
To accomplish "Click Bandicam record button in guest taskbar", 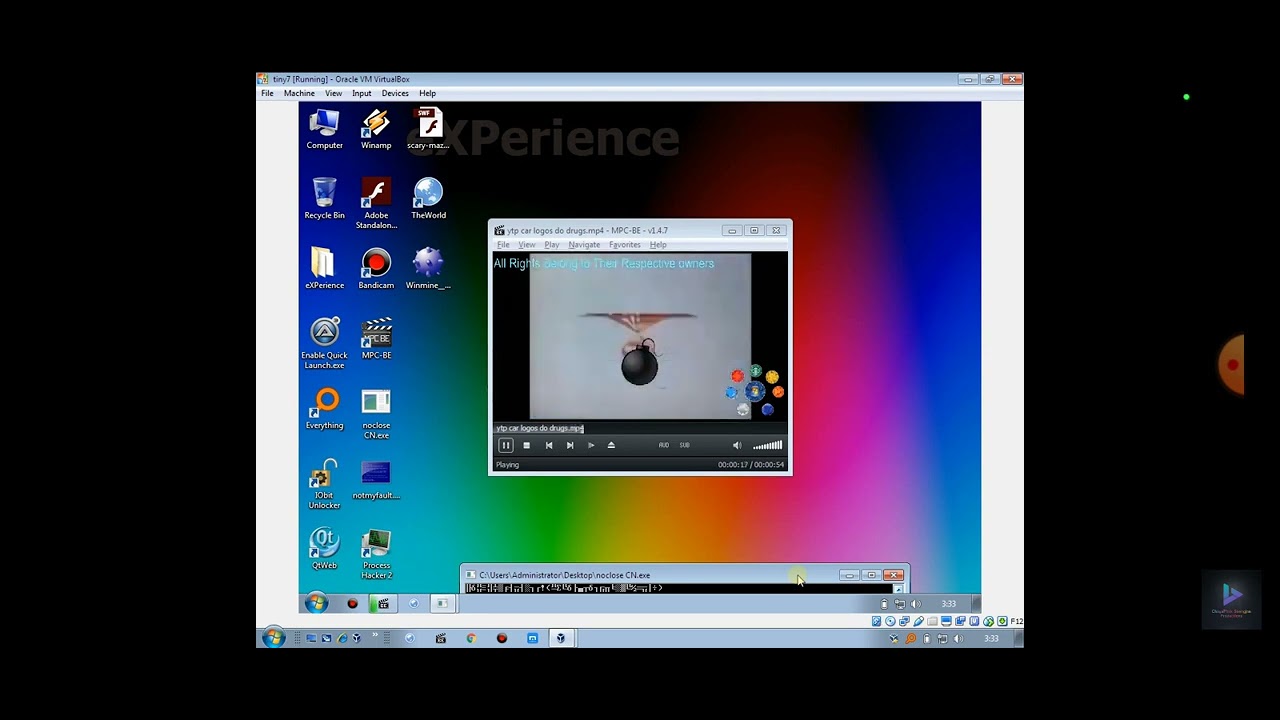I will [352, 604].
